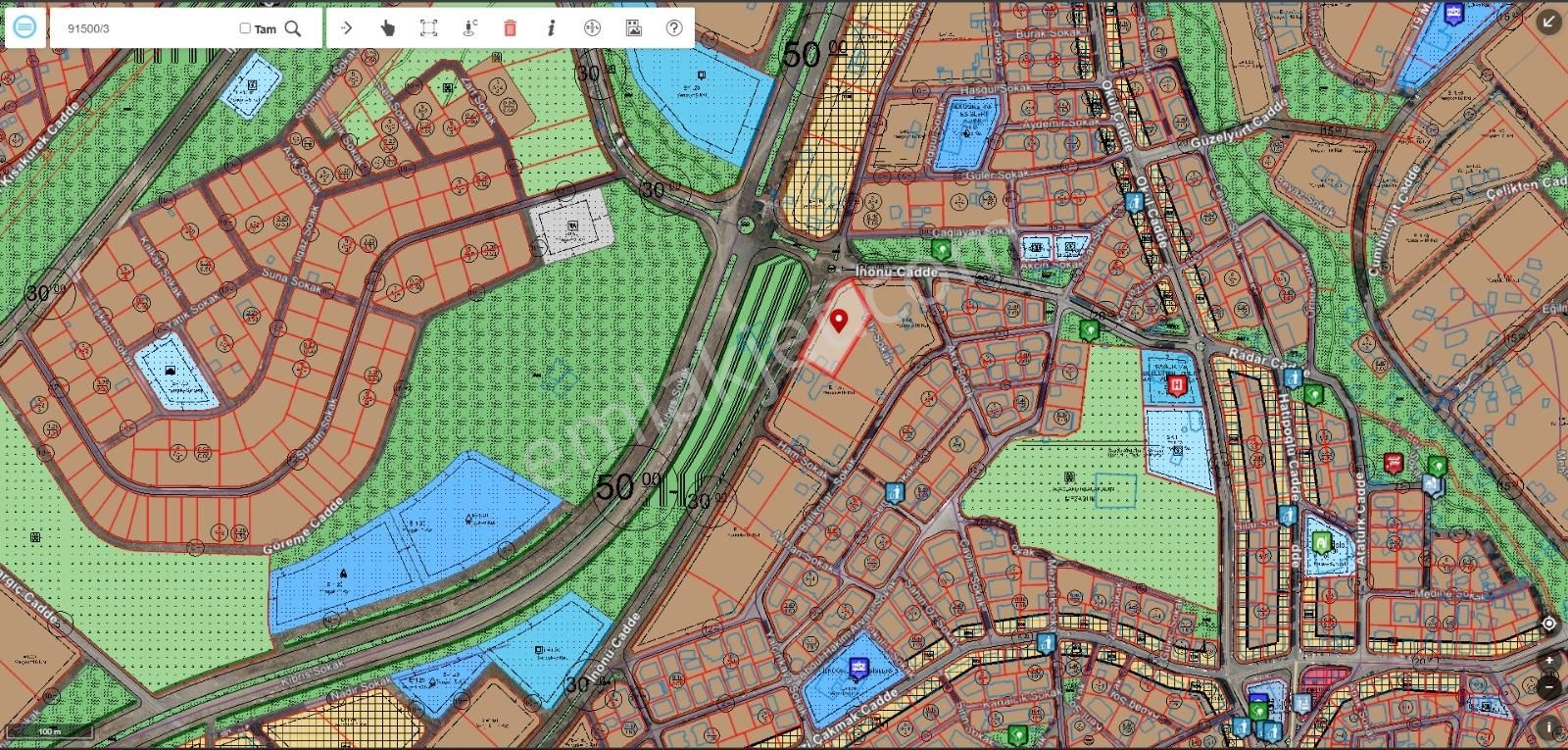Click the coordinate pin locate tool
Image resolution: width=1568 pixels, height=750 pixels.
point(469,28)
